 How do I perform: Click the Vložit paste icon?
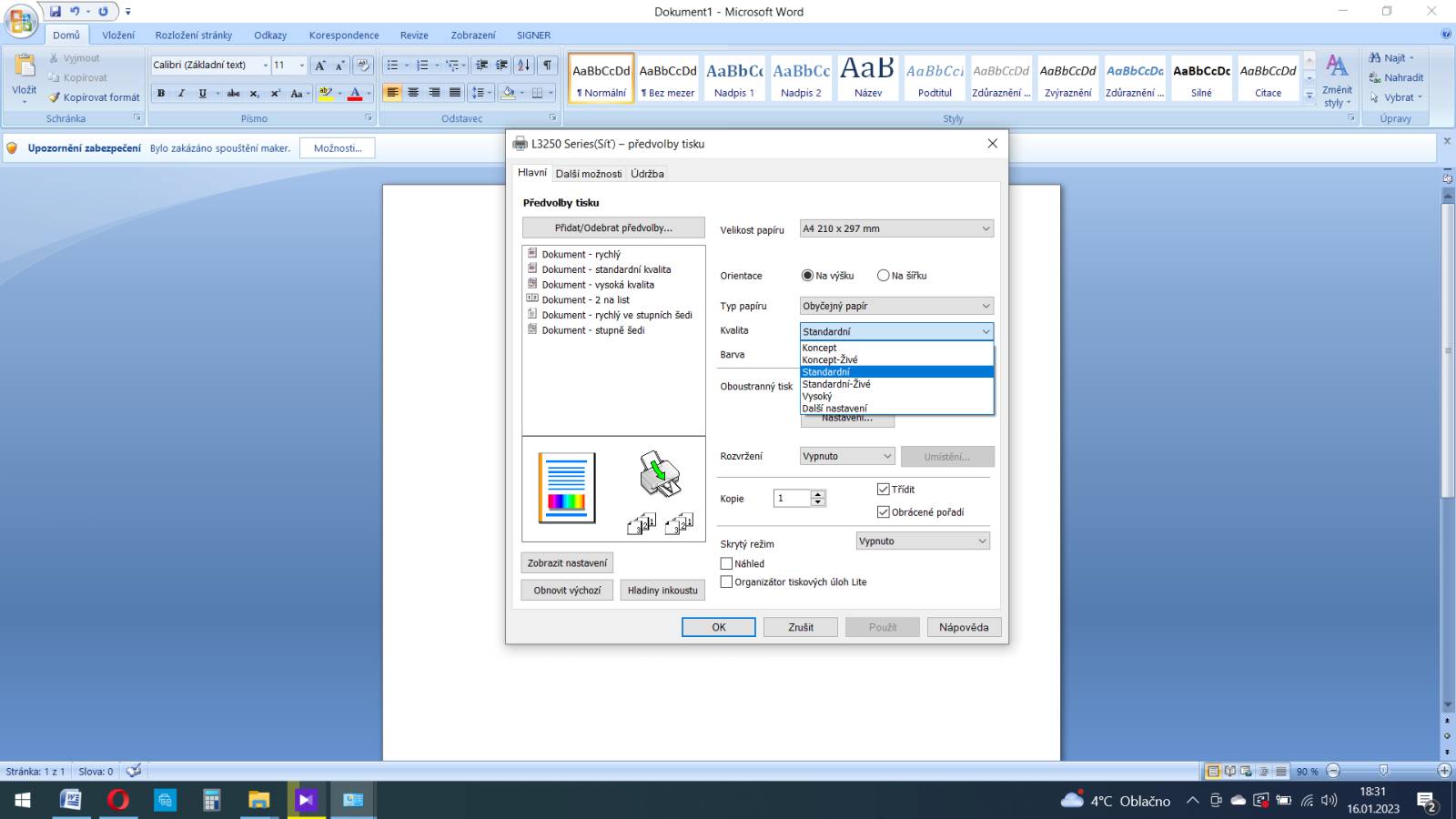pos(25,67)
